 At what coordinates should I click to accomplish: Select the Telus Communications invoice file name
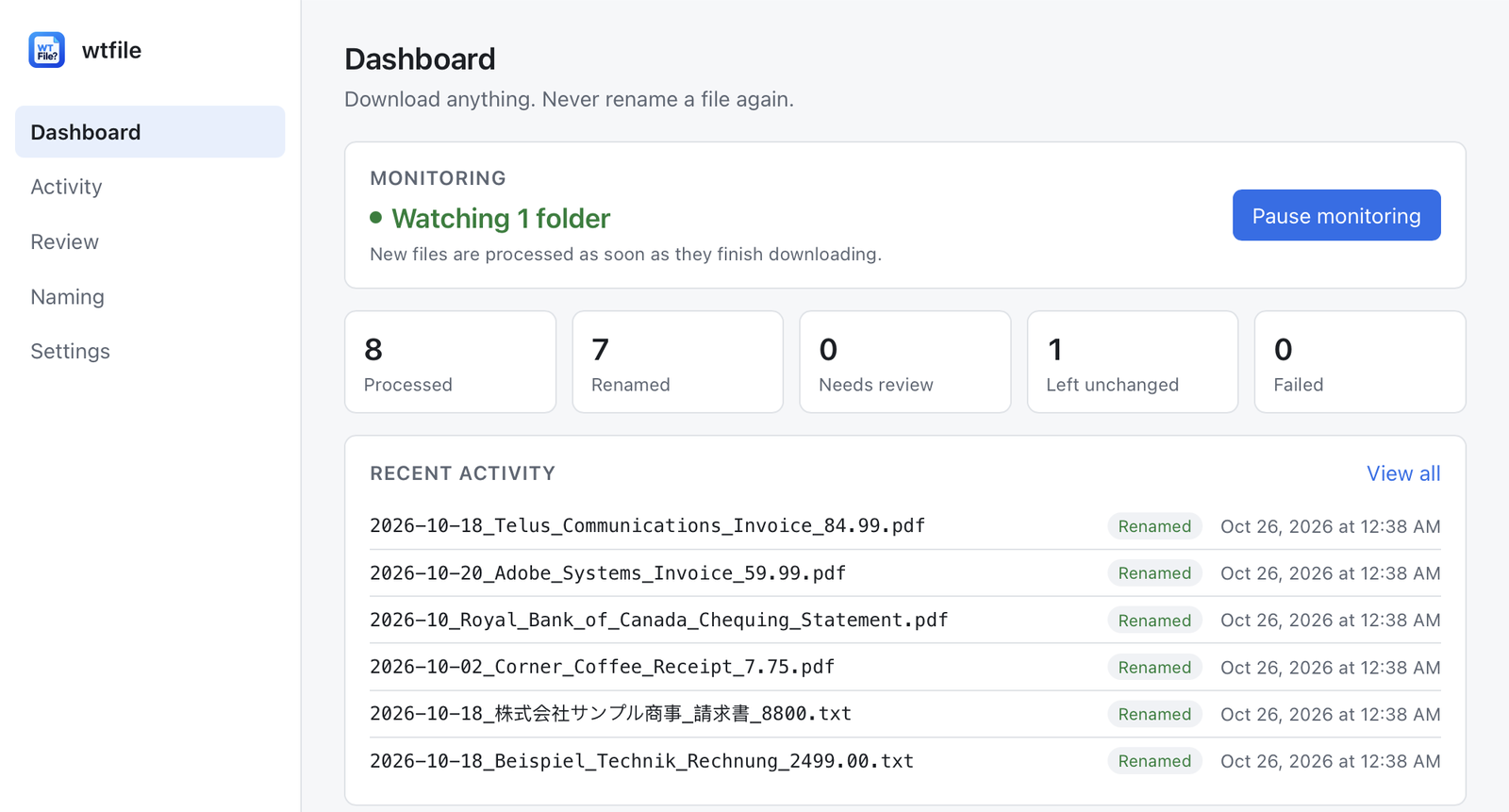[x=647, y=525]
